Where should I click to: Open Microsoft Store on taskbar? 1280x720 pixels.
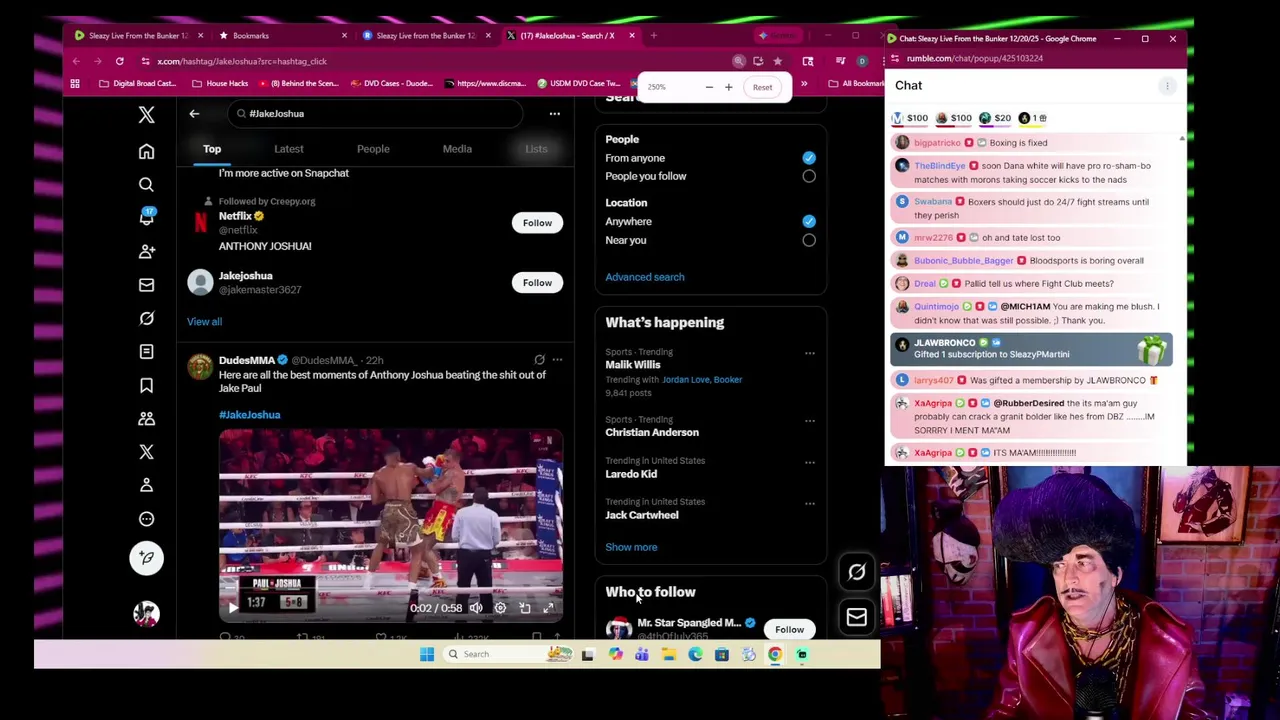721,654
